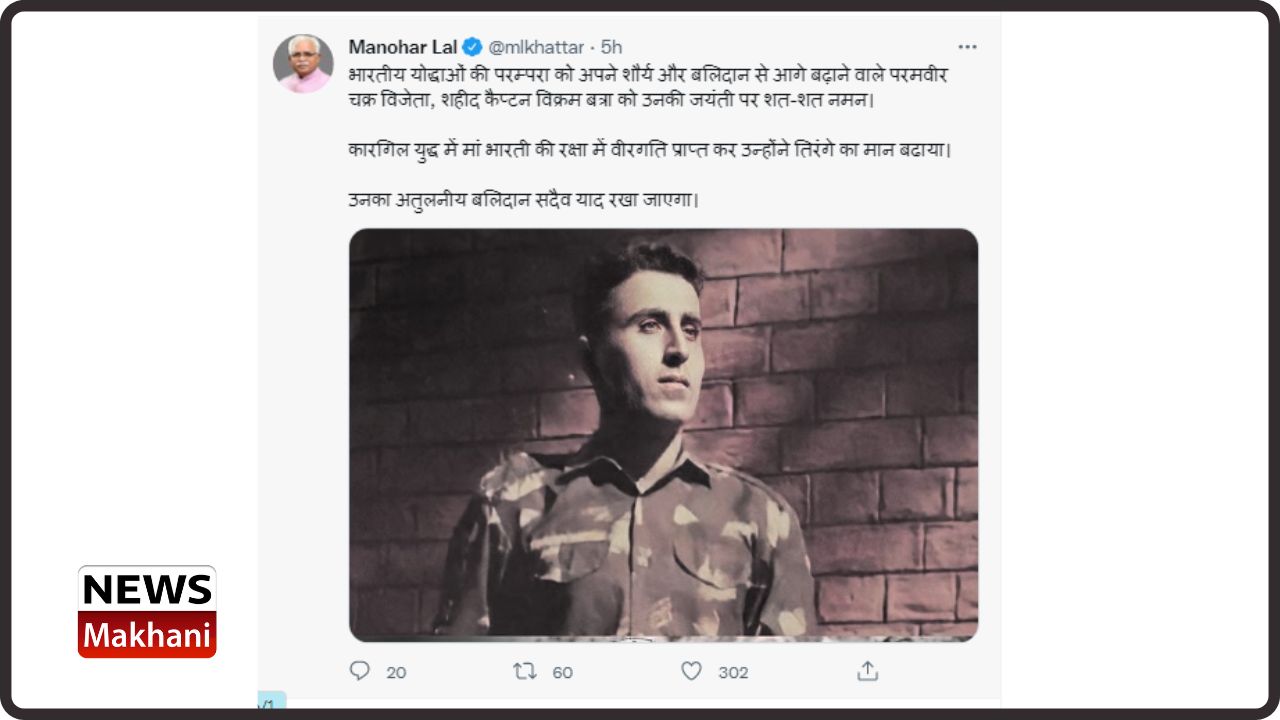Open the share icon under the tweet
Screen dimensions: 1280x720
click(x=867, y=671)
